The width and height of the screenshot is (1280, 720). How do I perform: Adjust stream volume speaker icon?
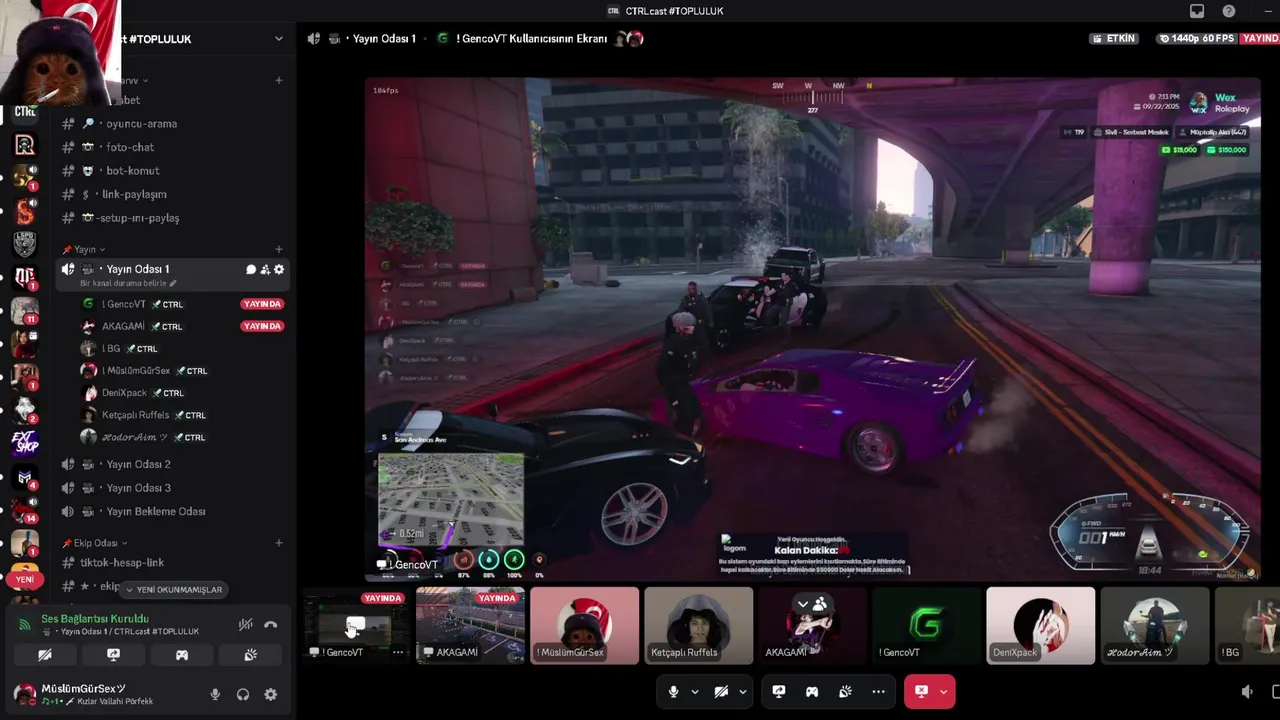click(x=1247, y=692)
